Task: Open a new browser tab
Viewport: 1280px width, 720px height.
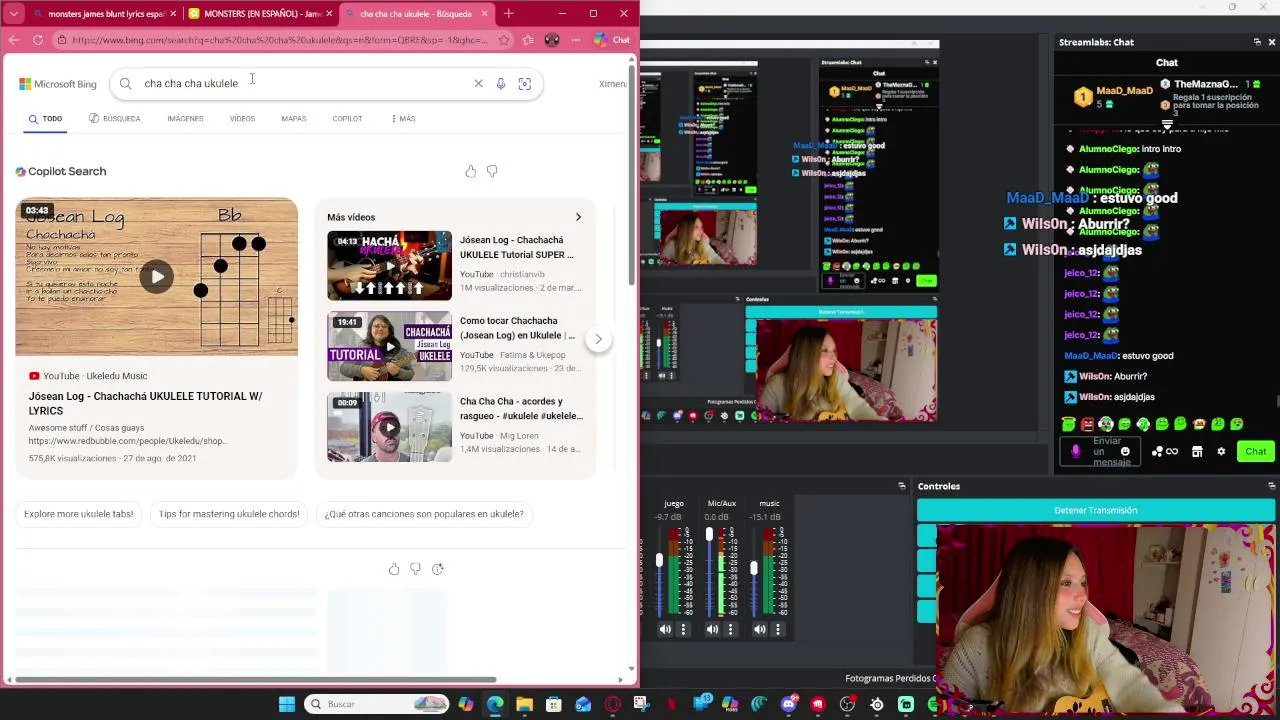Action: click(509, 14)
